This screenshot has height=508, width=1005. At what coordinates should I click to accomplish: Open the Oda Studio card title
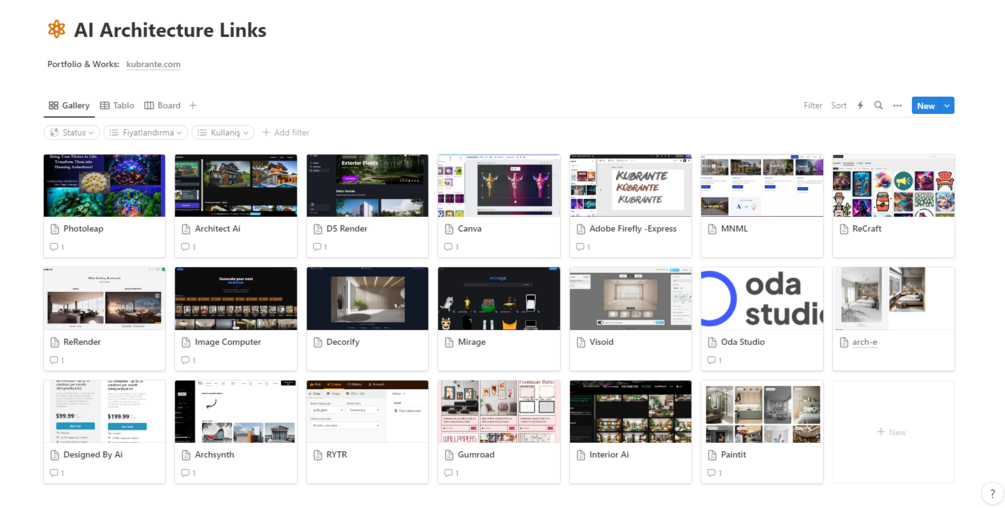(742, 342)
